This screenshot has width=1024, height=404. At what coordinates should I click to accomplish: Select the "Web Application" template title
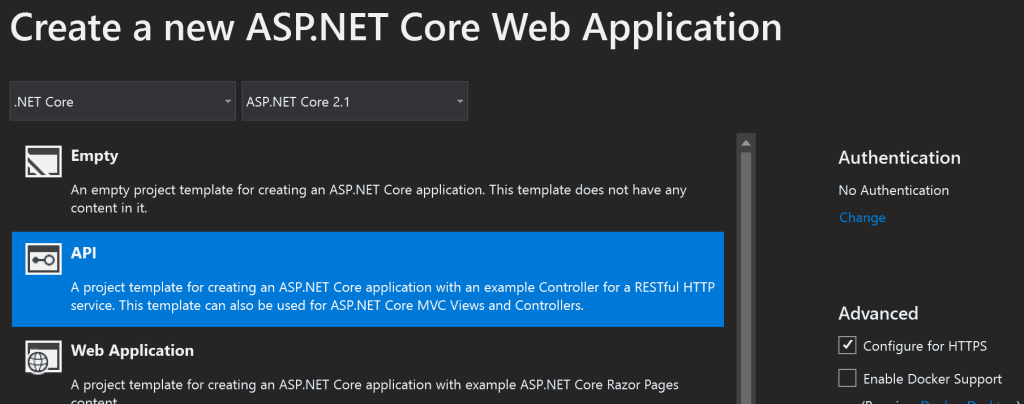pos(133,350)
